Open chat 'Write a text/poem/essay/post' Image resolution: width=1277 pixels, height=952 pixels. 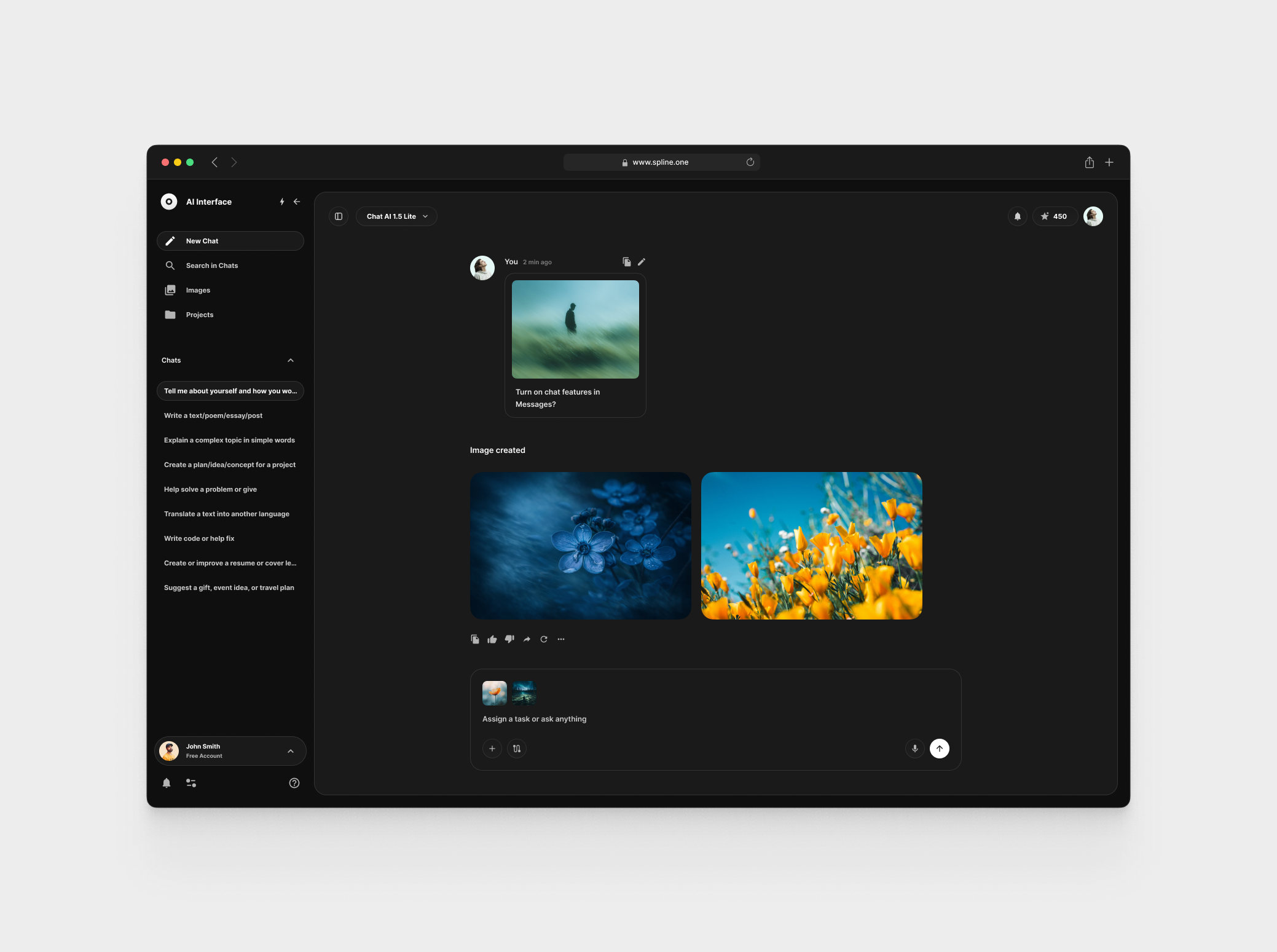230,415
